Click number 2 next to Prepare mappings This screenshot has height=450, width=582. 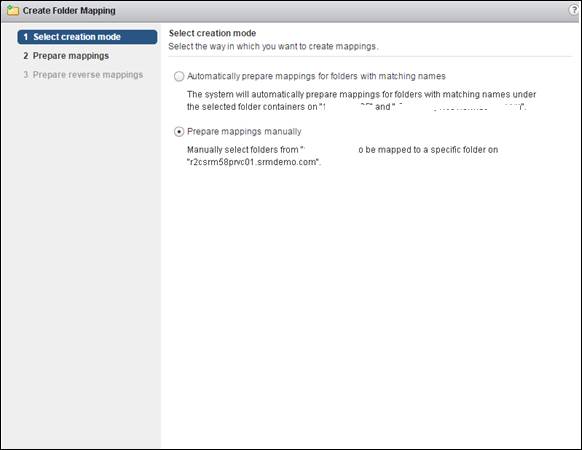pyautogui.click(x=26, y=56)
